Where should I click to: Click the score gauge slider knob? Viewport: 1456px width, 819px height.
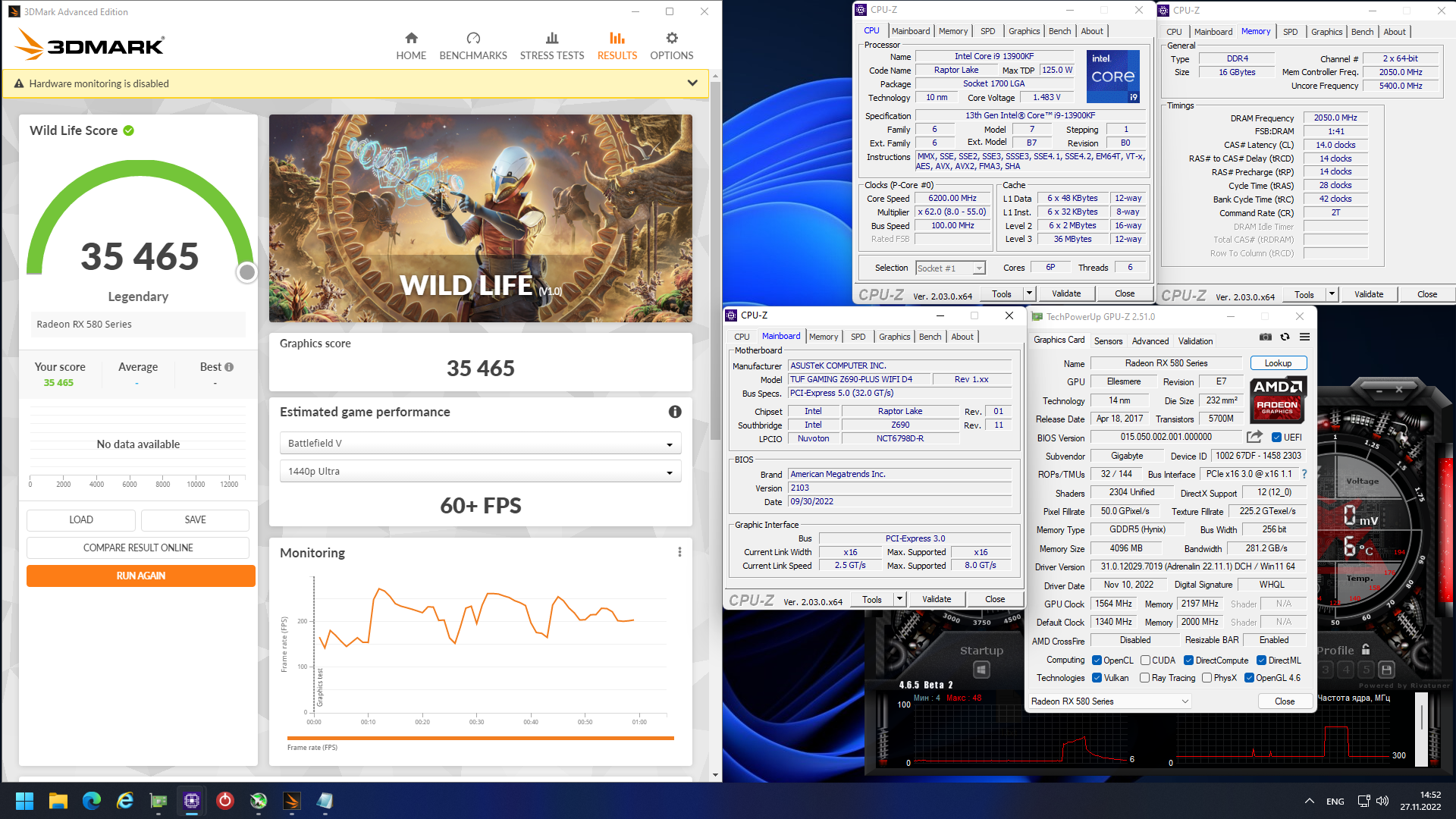pyautogui.click(x=246, y=272)
